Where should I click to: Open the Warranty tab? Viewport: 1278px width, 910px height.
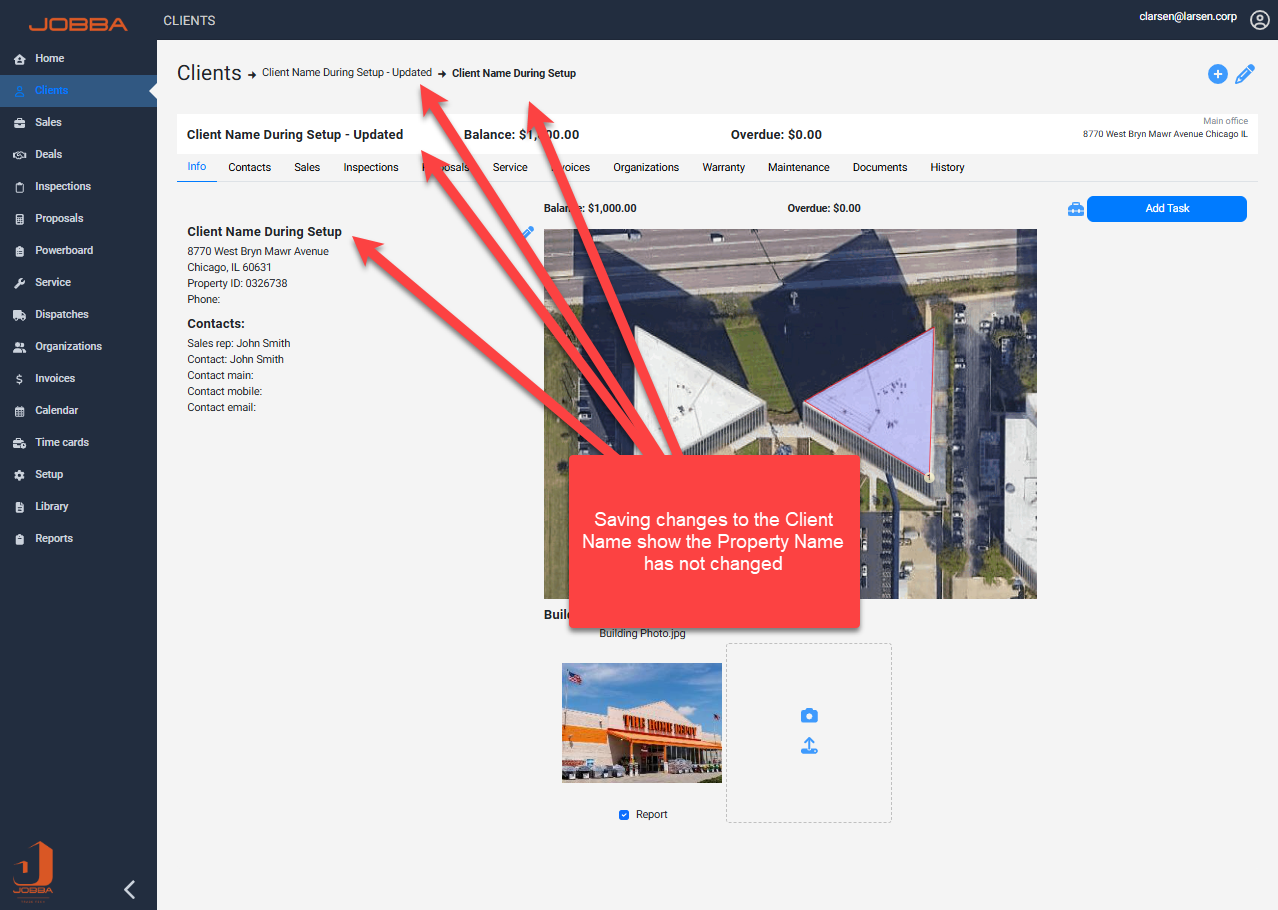723,167
